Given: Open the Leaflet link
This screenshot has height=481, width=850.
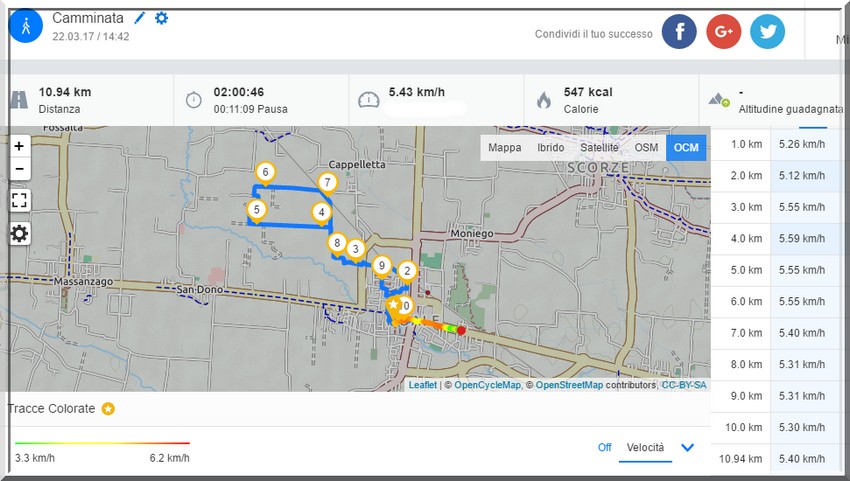Looking at the screenshot, I should 422,385.
